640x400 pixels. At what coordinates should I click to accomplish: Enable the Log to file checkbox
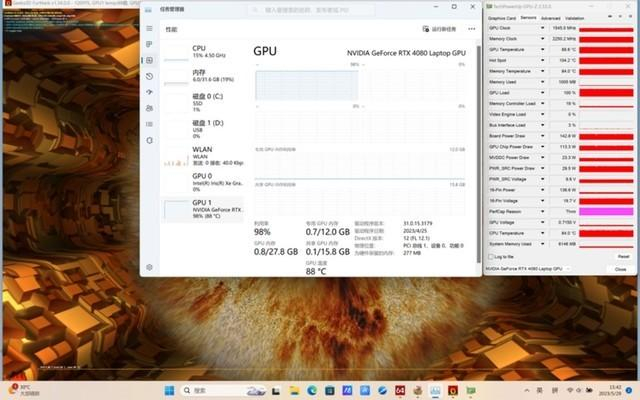(x=490, y=257)
